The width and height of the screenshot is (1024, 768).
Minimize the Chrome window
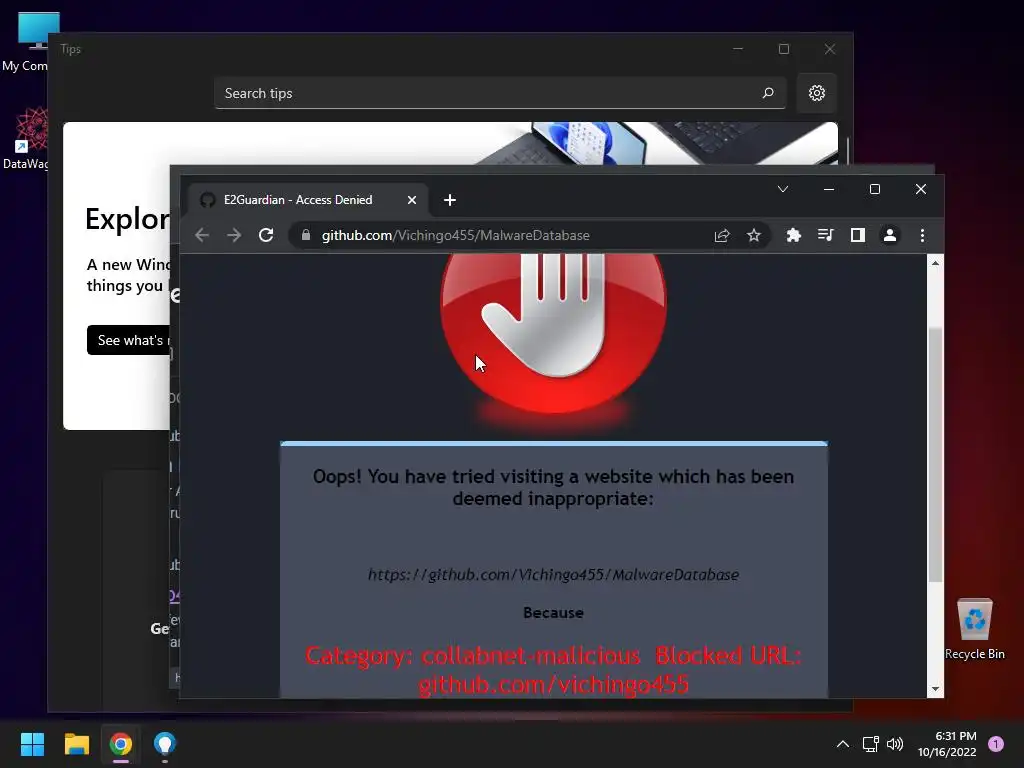coord(829,189)
